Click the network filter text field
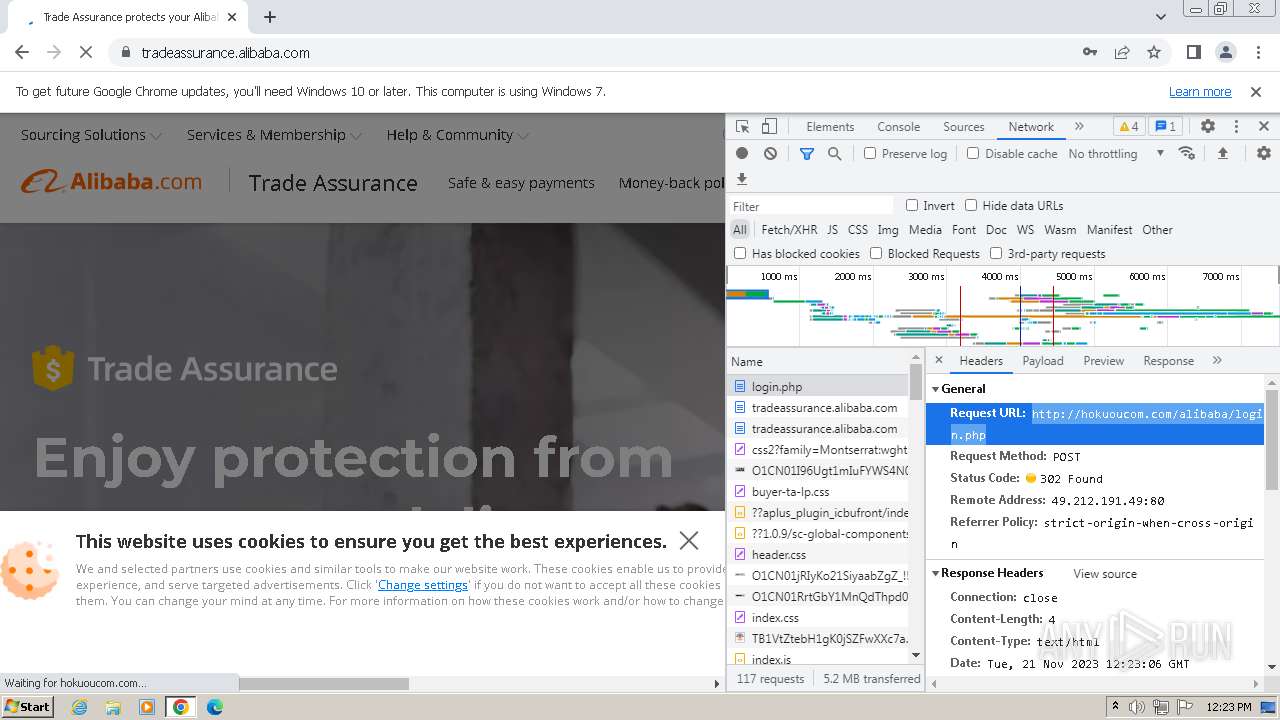The width and height of the screenshot is (1280, 720). click(811, 206)
